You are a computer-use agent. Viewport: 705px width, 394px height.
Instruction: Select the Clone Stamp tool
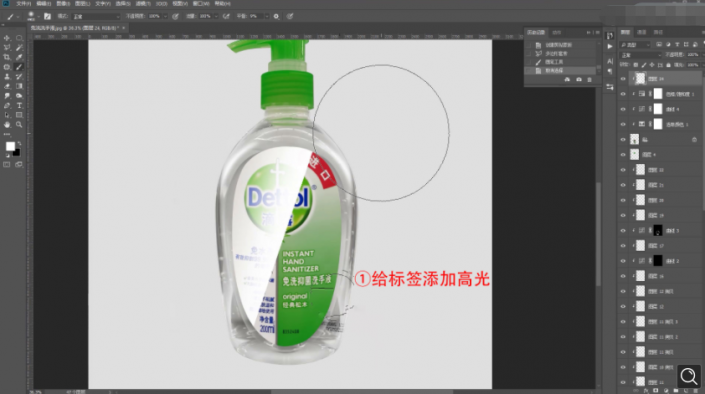point(7,76)
